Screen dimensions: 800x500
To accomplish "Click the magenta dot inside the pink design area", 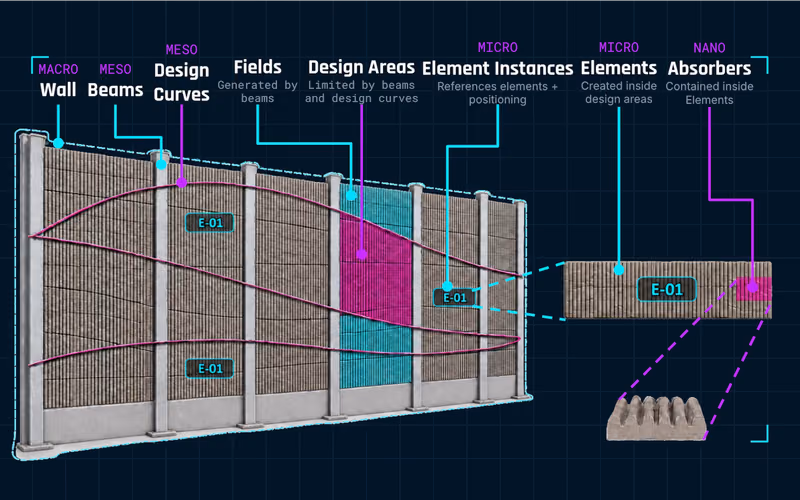I will pos(362,254).
